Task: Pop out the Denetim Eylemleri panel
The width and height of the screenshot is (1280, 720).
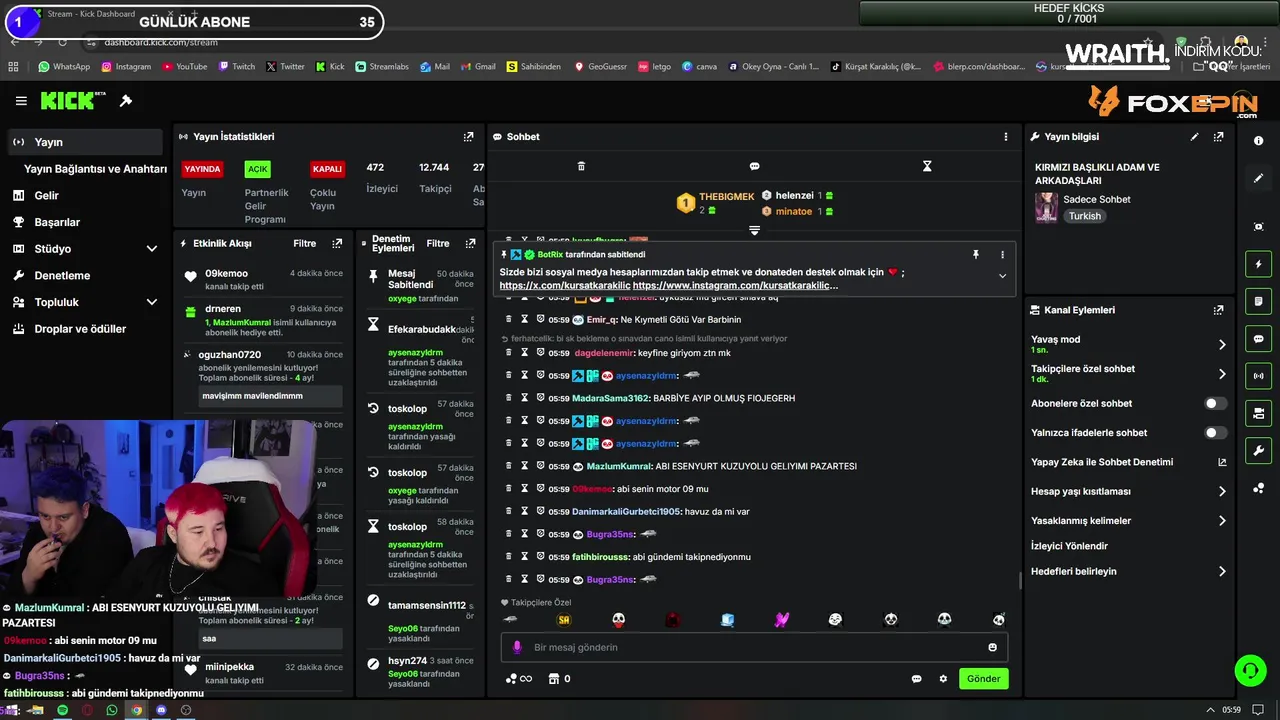Action: coord(470,243)
